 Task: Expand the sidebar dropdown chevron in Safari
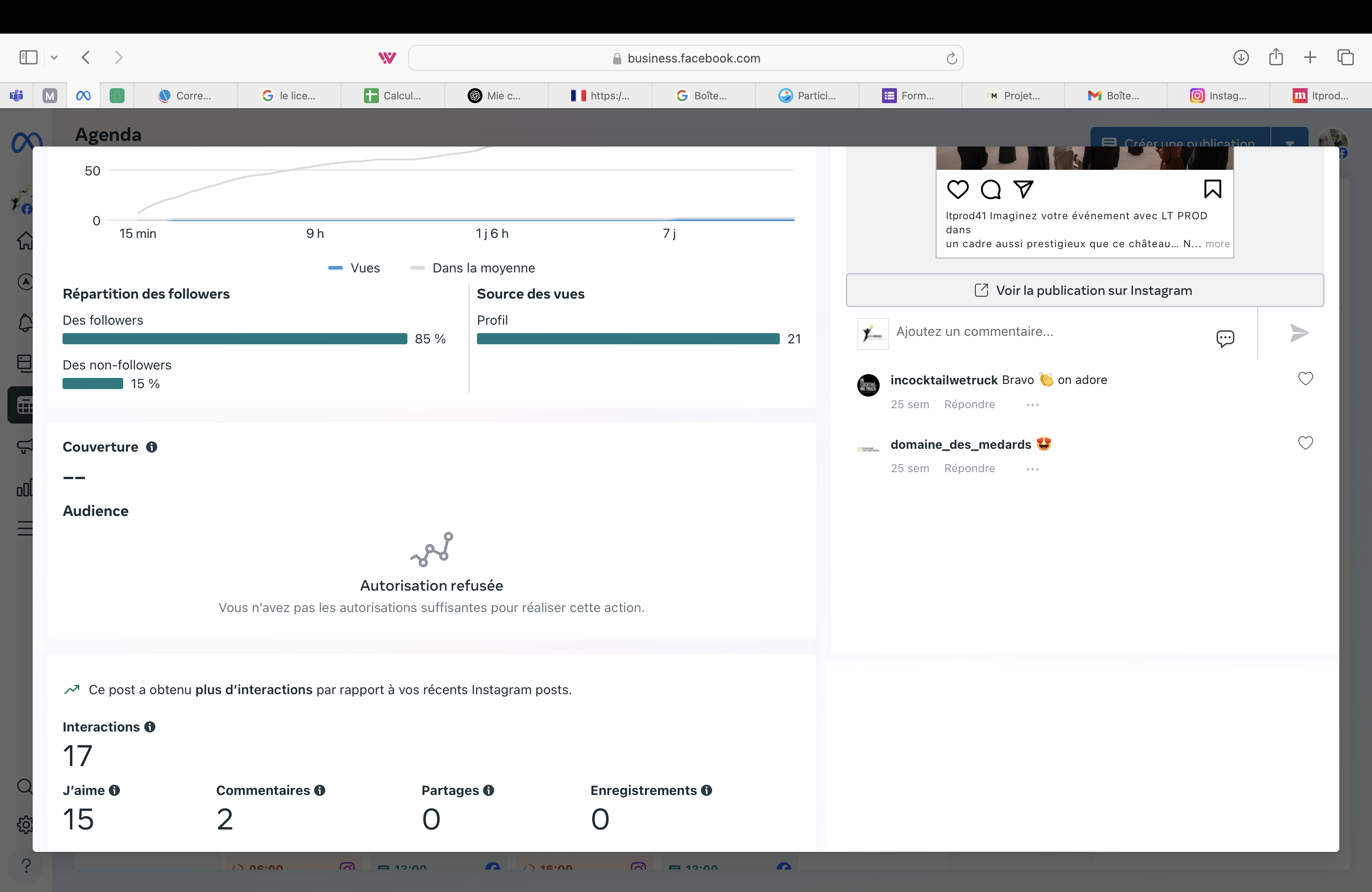54,58
